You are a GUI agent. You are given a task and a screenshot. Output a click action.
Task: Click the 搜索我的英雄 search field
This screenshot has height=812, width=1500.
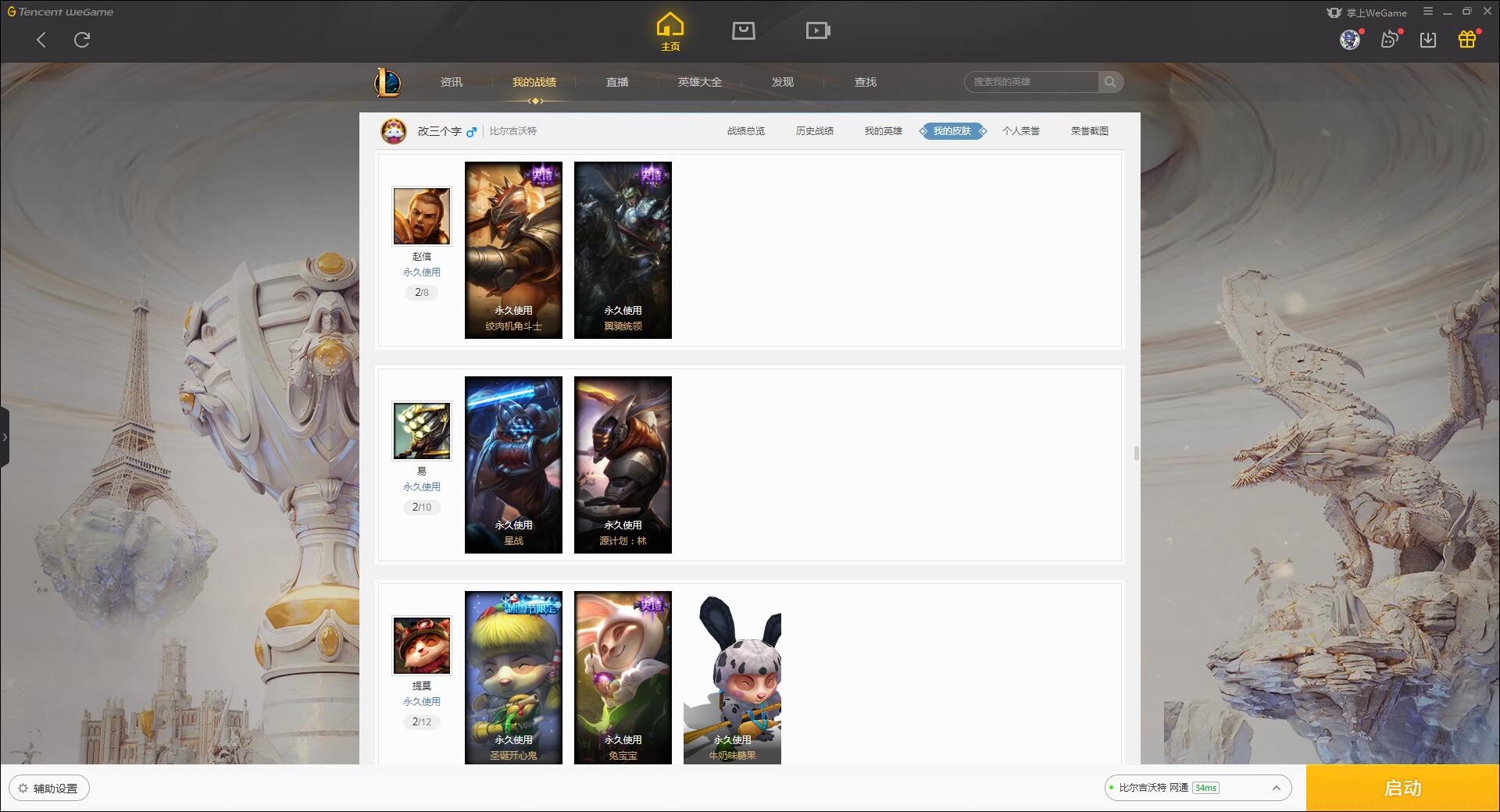click(x=1031, y=82)
